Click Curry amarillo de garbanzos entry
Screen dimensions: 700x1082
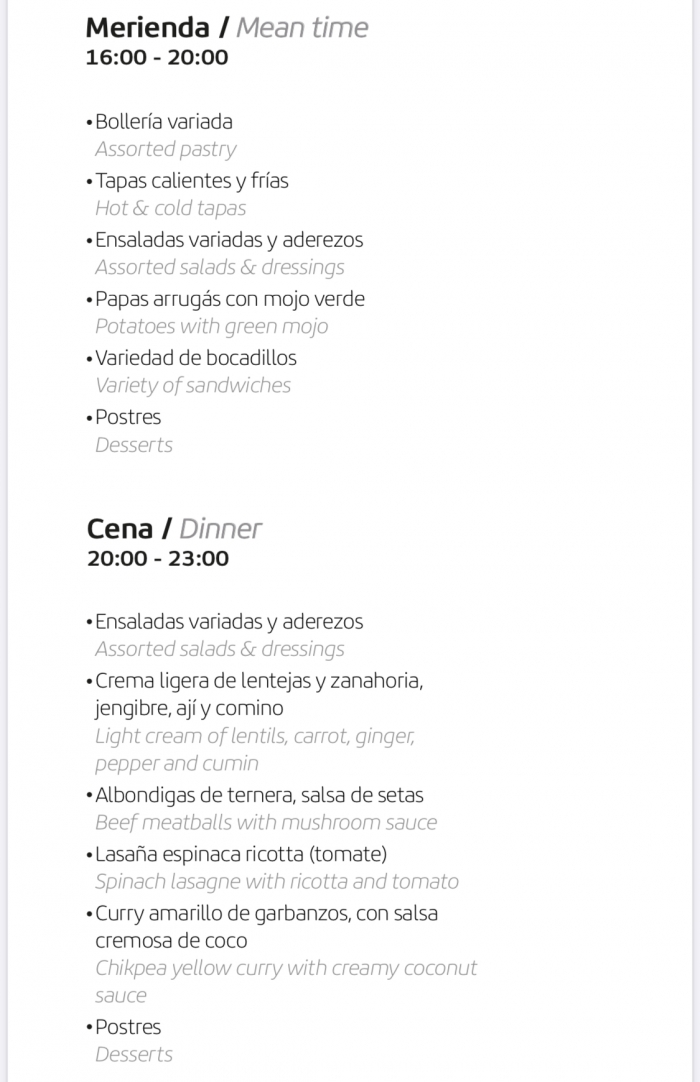pos(266,927)
